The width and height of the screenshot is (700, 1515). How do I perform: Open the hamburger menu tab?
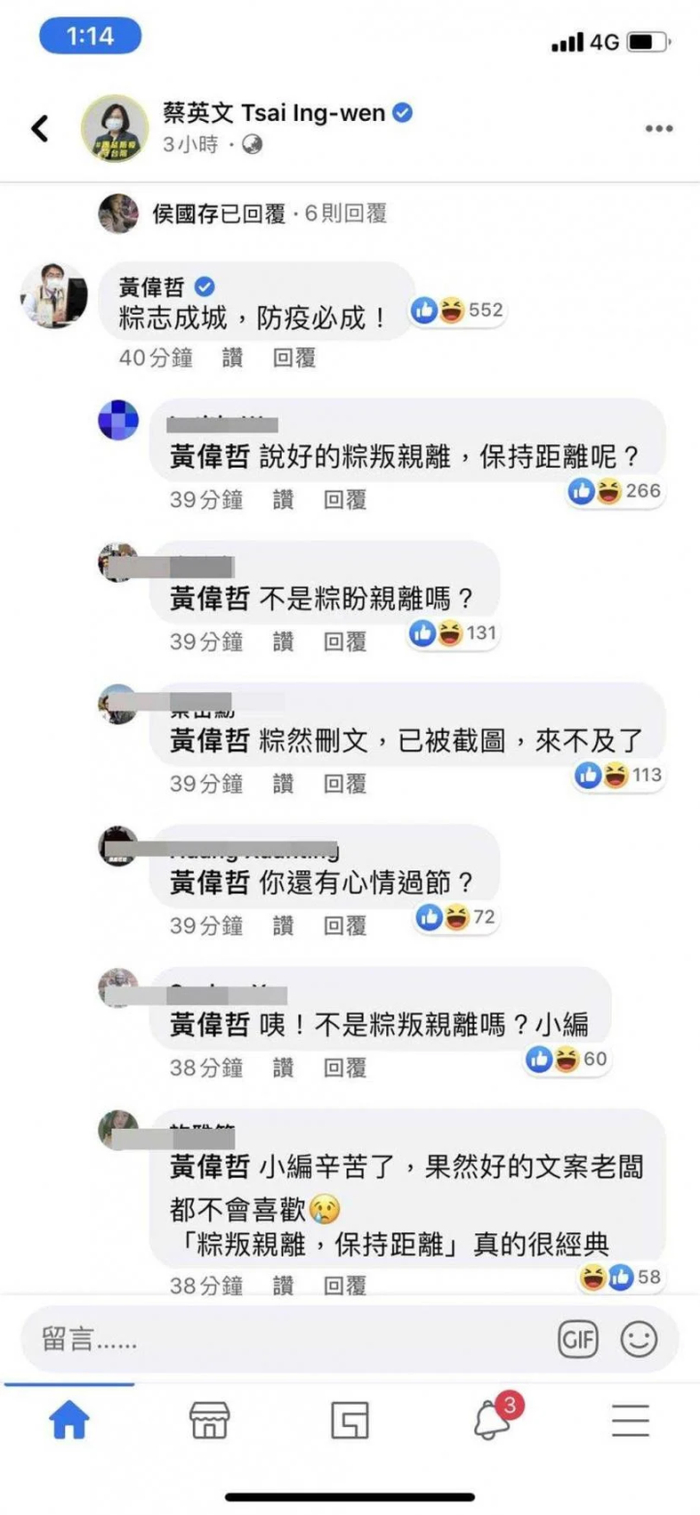coord(631,1420)
